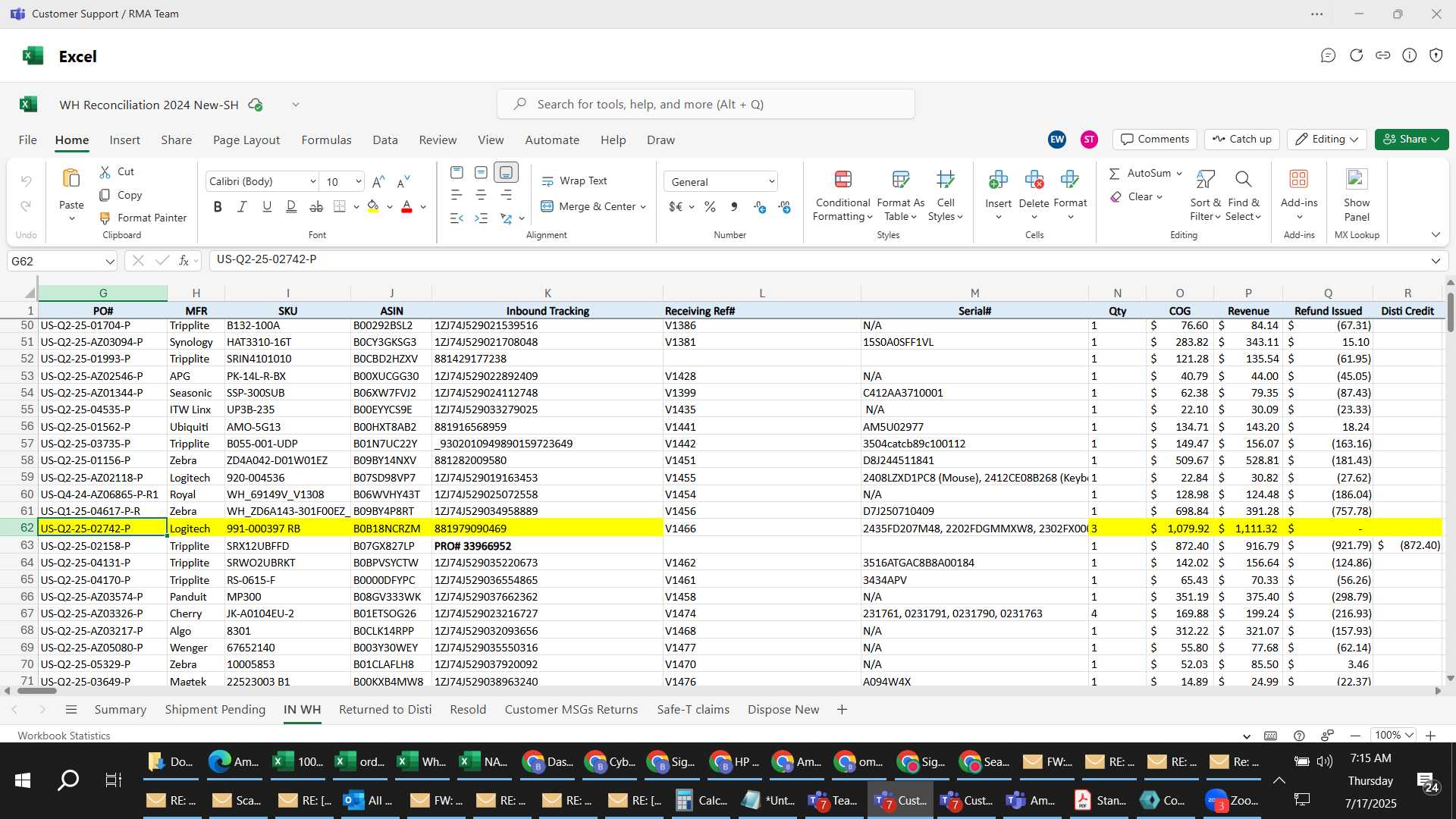Viewport: 1456px width, 819px height.
Task: Open the fill color dropdown arrow
Action: [390, 207]
